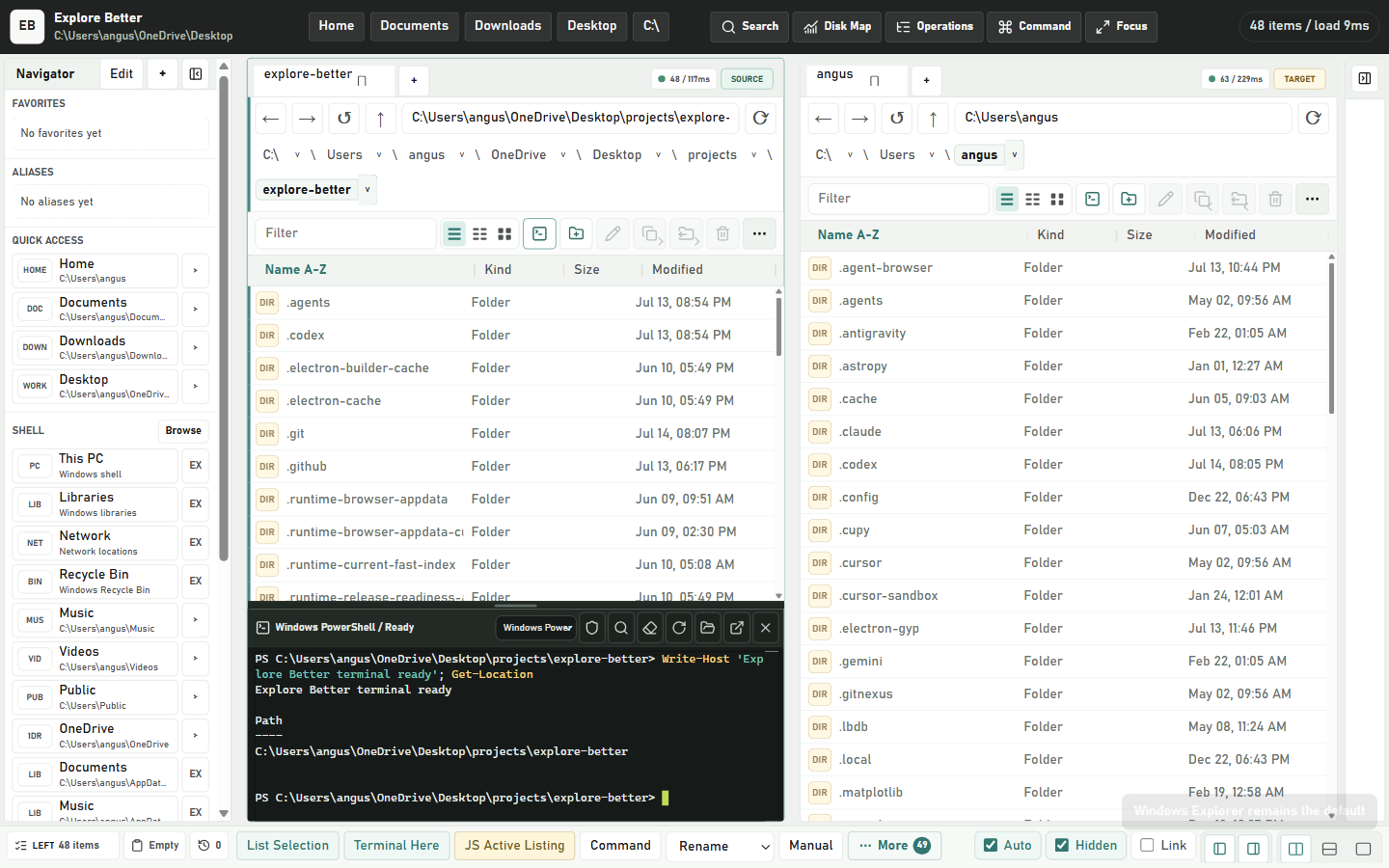Click the Browse button in Shell section
This screenshot has height=868, width=1389.
[183, 431]
